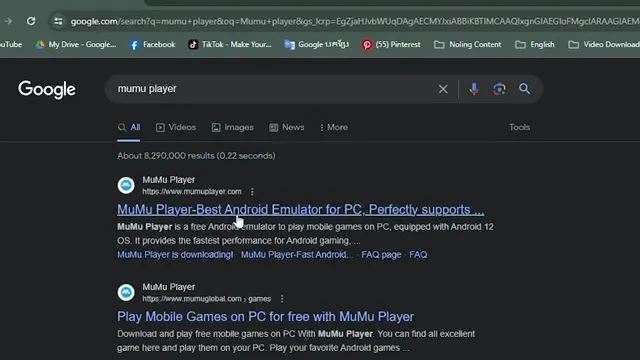Screen dimensions: 640x360
Task: Open MuMu Player-Best Android Emulator result
Action: 300,209
